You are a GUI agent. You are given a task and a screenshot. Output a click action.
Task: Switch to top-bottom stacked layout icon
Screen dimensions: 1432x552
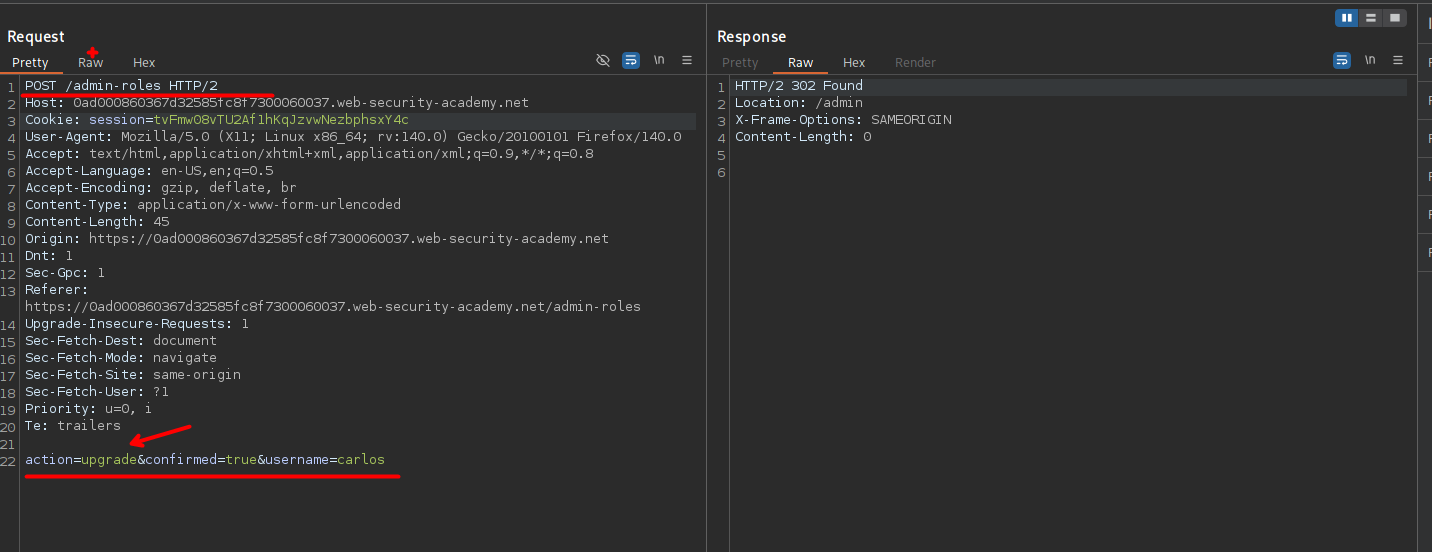tap(1371, 18)
